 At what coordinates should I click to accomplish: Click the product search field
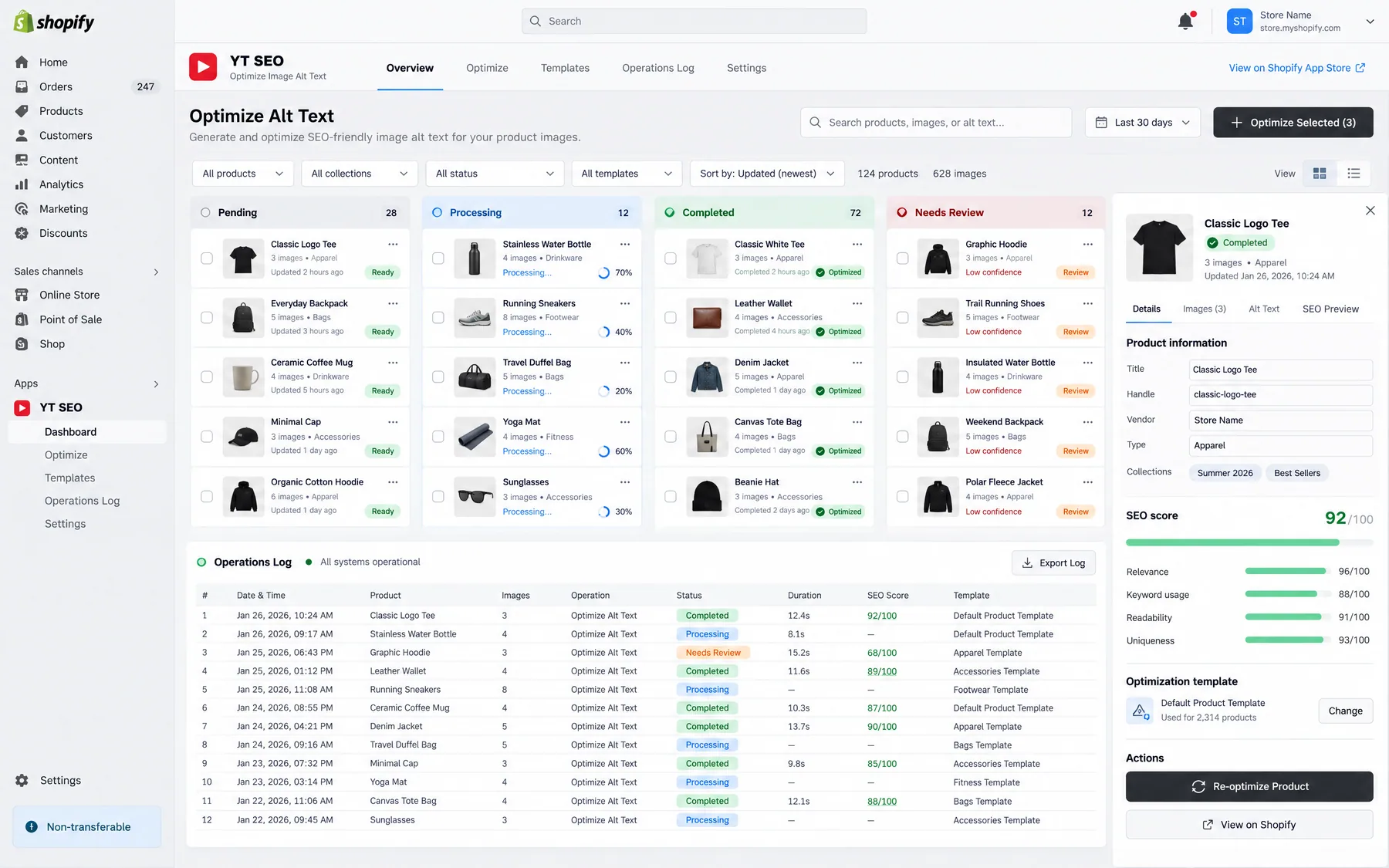936,123
